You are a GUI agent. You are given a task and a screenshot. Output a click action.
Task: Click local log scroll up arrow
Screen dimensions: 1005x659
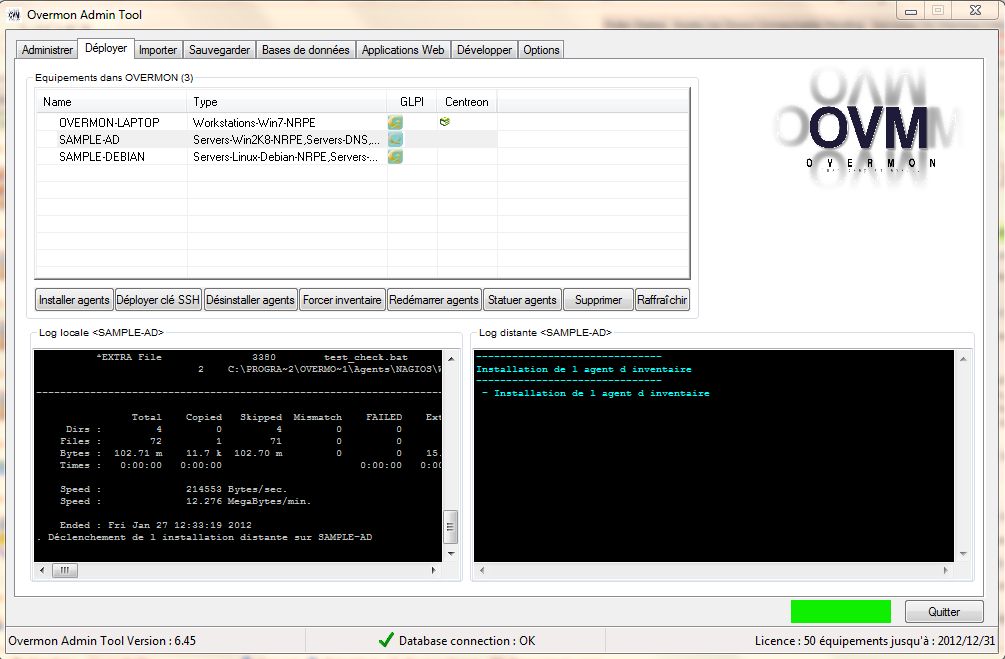coord(451,358)
